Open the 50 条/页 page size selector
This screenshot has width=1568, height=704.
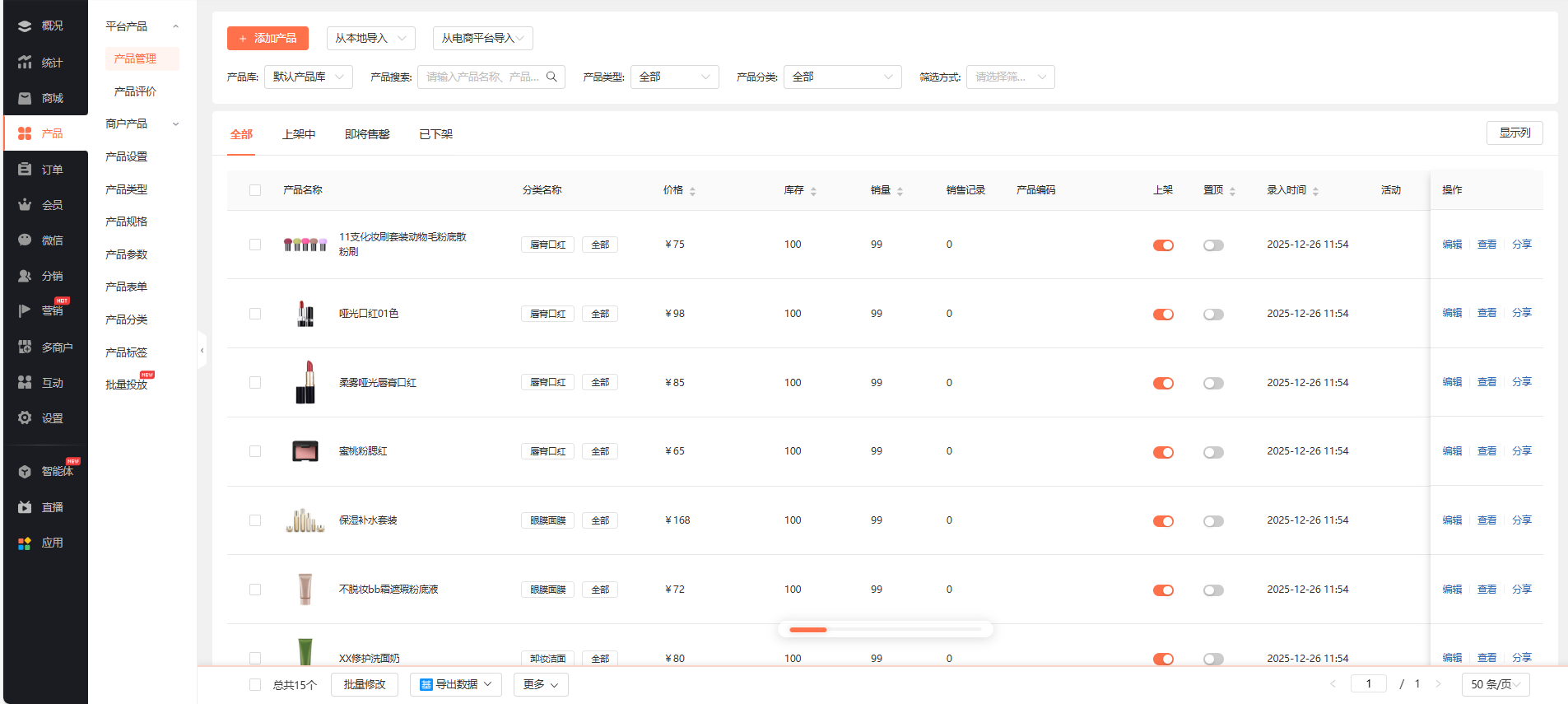tap(1495, 684)
